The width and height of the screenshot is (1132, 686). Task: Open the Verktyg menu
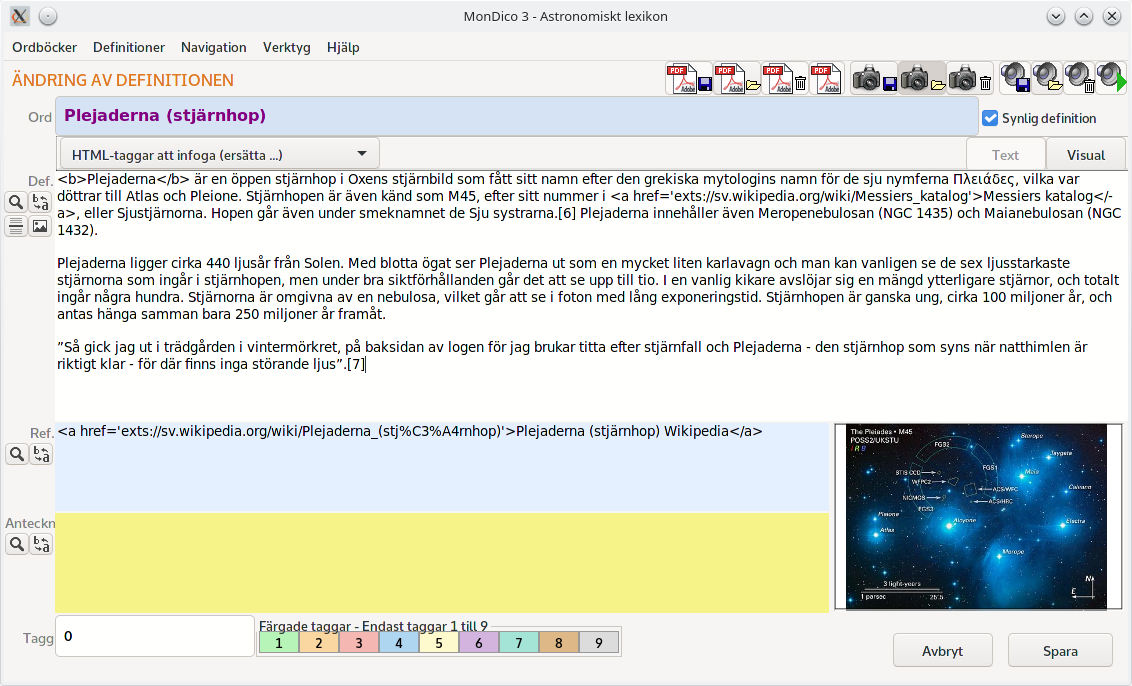(287, 47)
